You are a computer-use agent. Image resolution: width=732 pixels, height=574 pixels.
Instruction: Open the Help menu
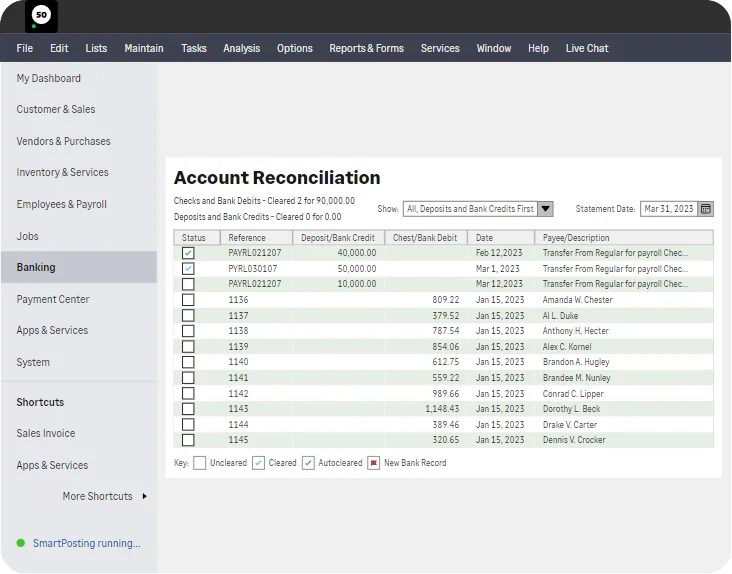click(x=538, y=48)
